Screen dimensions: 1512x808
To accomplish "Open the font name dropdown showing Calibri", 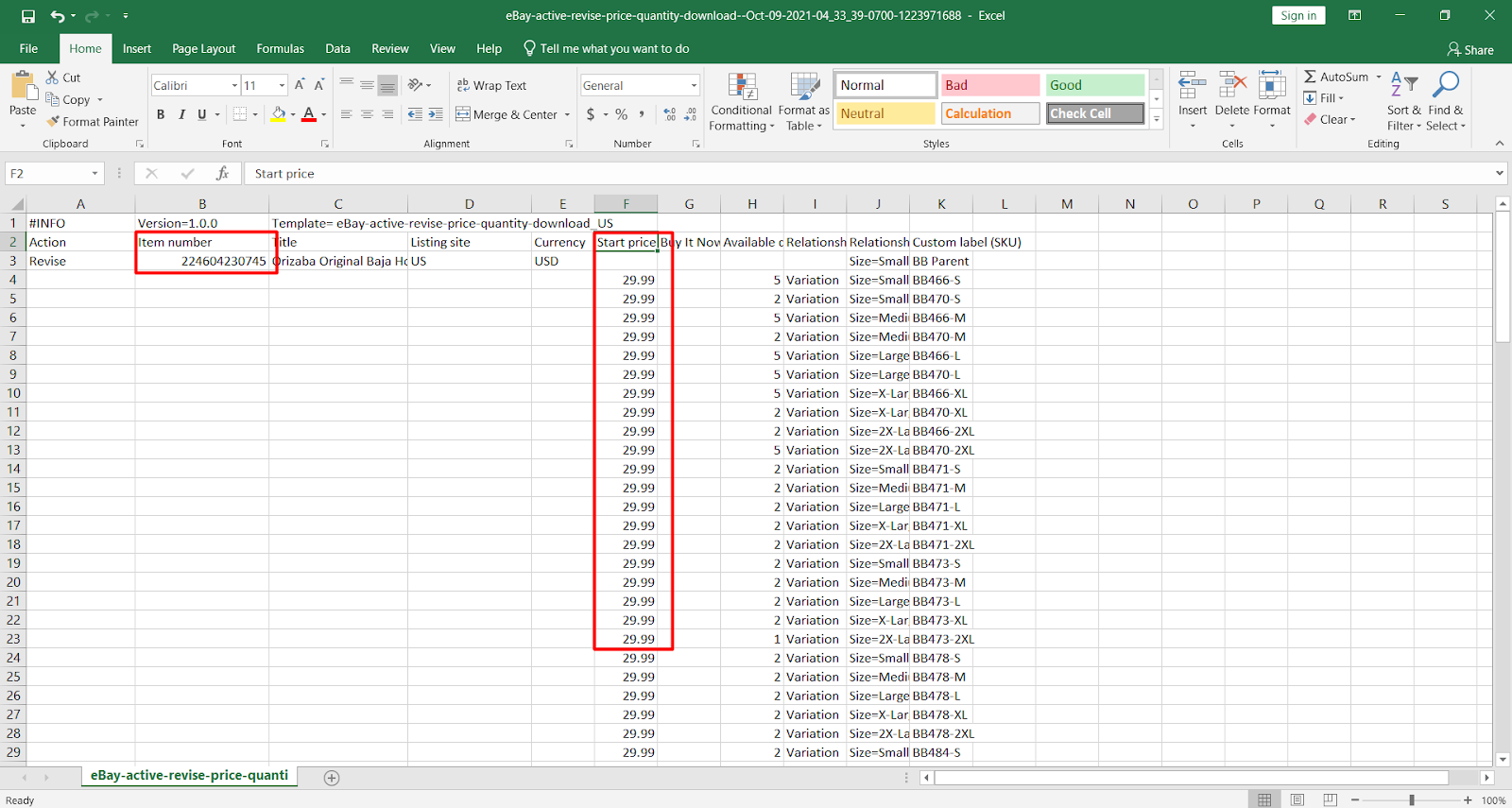I will coord(234,85).
